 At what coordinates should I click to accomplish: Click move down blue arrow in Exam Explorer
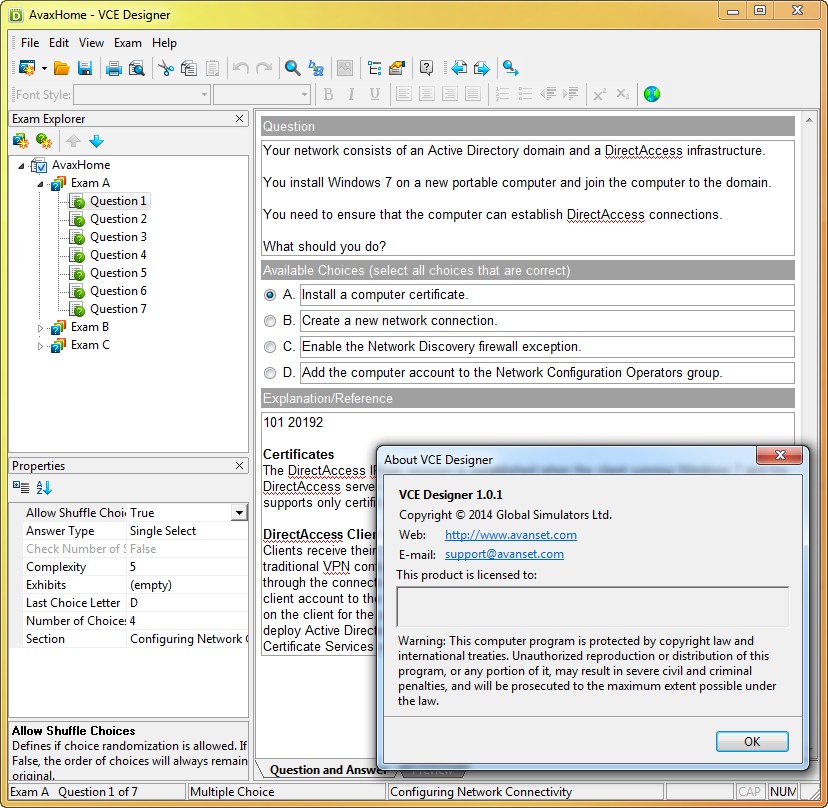pyautogui.click(x=97, y=141)
